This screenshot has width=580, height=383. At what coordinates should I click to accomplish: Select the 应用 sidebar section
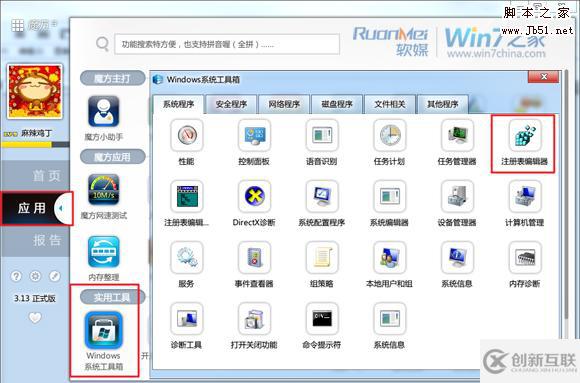point(32,208)
